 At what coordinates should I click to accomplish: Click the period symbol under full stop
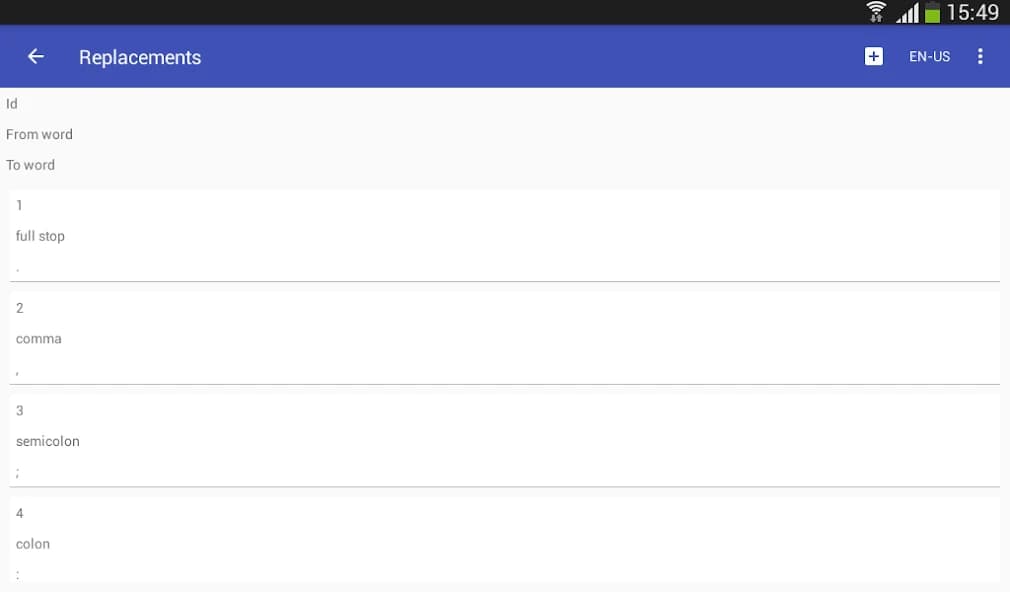[17, 267]
